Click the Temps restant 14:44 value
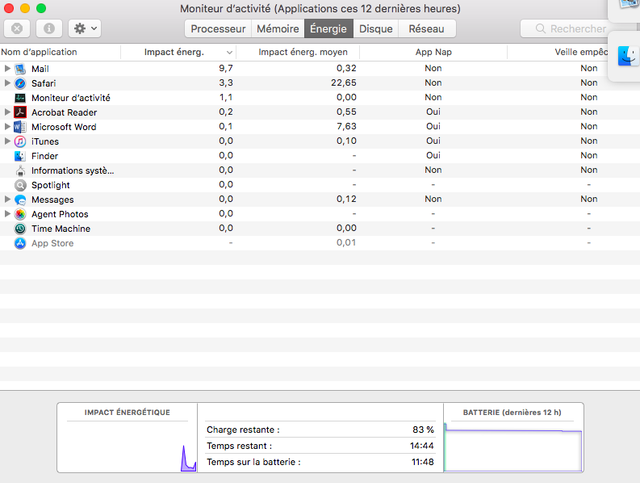This screenshot has width=640, height=483. (422, 446)
